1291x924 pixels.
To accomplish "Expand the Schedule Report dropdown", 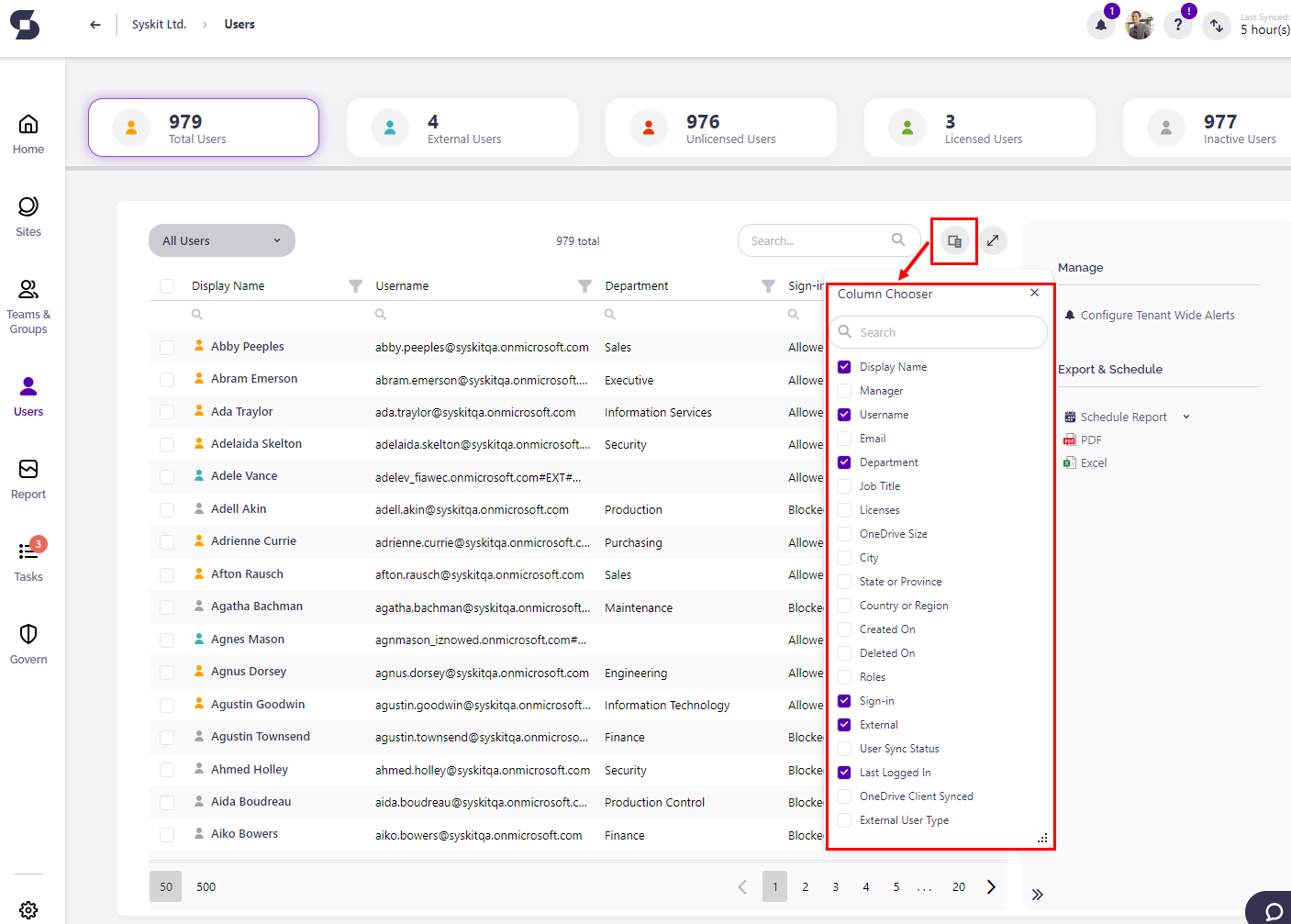I will click(x=1185, y=416).
